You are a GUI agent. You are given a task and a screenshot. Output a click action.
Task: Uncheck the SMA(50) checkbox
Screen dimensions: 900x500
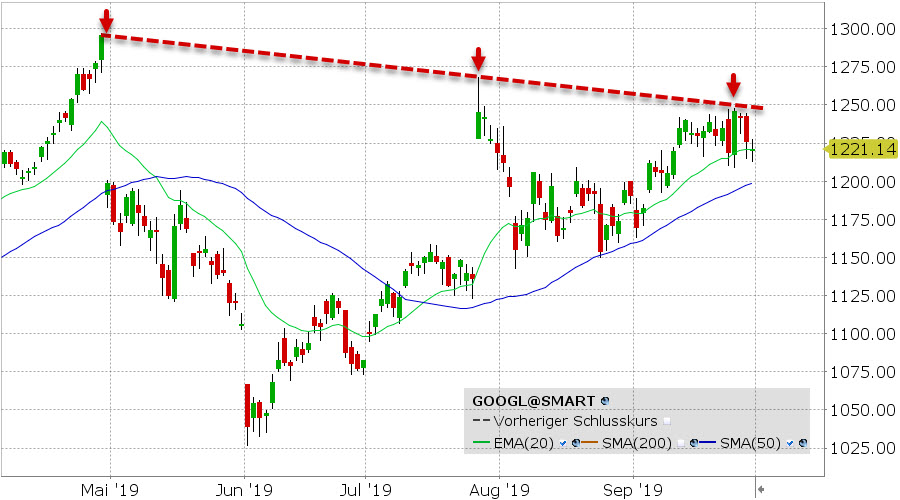click(790, 443)
